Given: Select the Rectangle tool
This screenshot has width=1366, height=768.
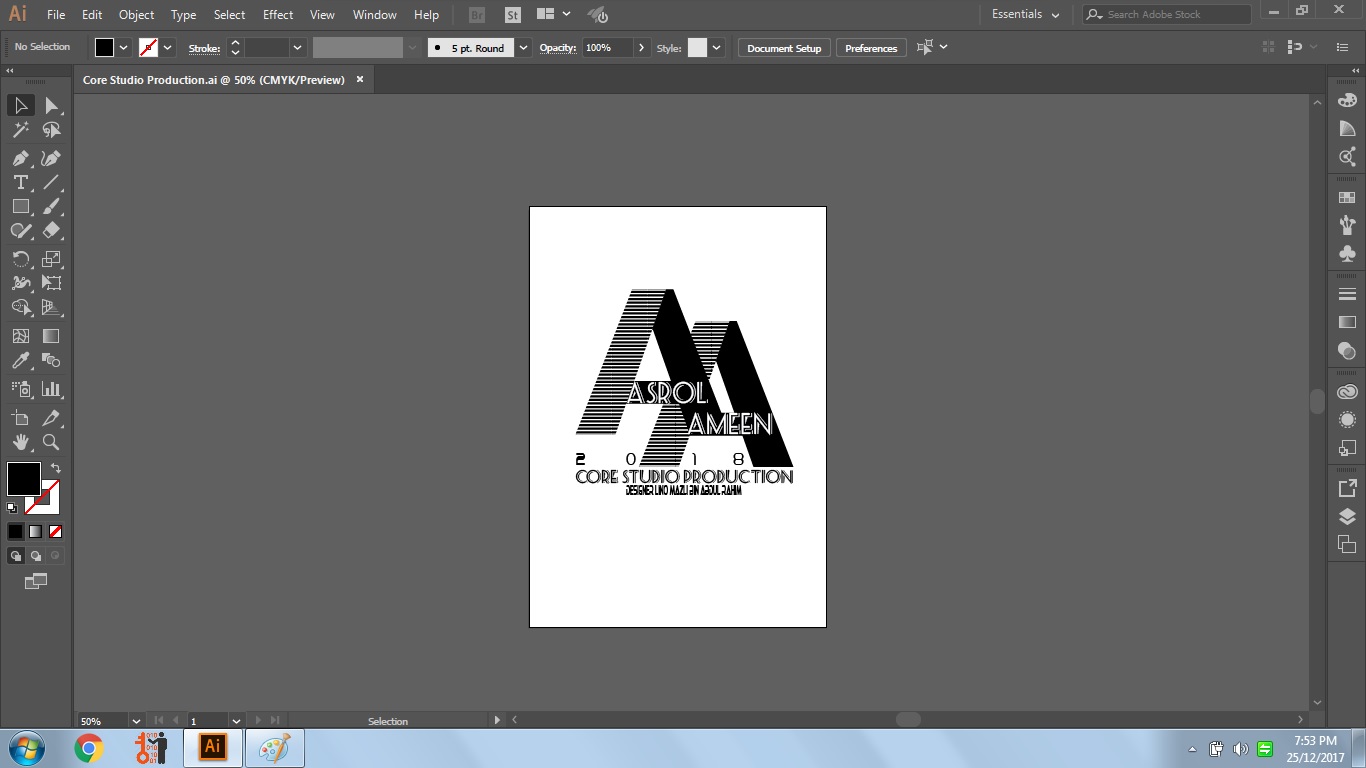Looking at the screenshot, I should (20, 206).
